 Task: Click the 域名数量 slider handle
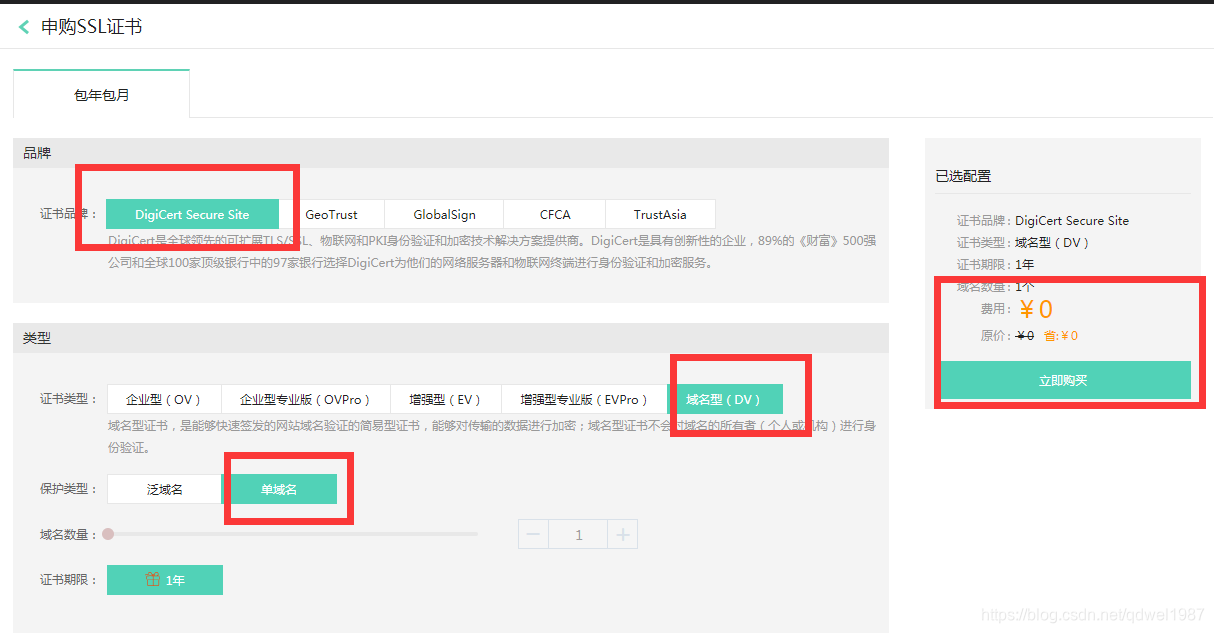coord(108,534)
